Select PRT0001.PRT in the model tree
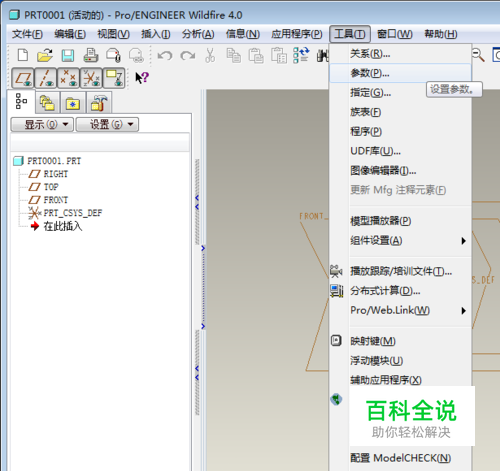This screenshot has height=471, width=500. [54, 161]
